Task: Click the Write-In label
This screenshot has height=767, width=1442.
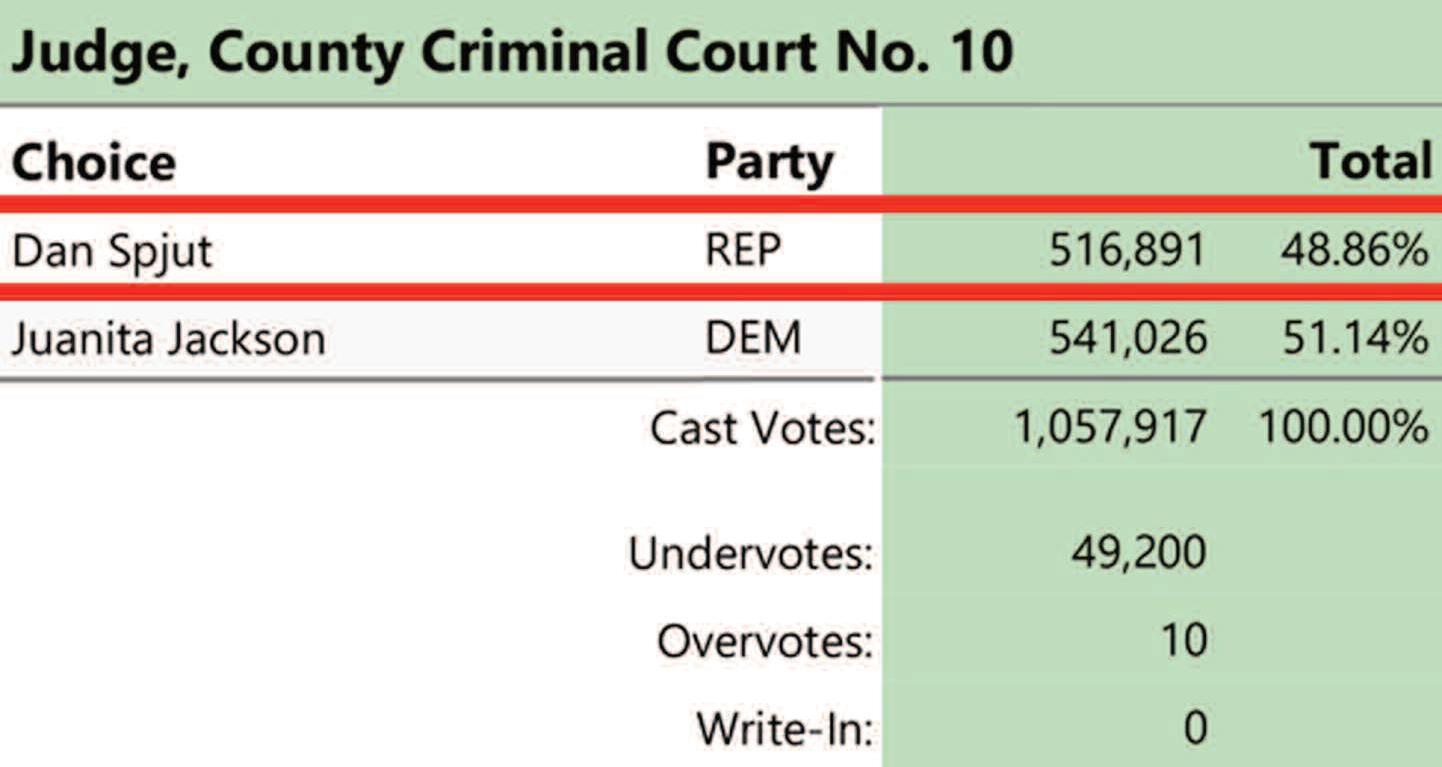Action: pos(784,728)
